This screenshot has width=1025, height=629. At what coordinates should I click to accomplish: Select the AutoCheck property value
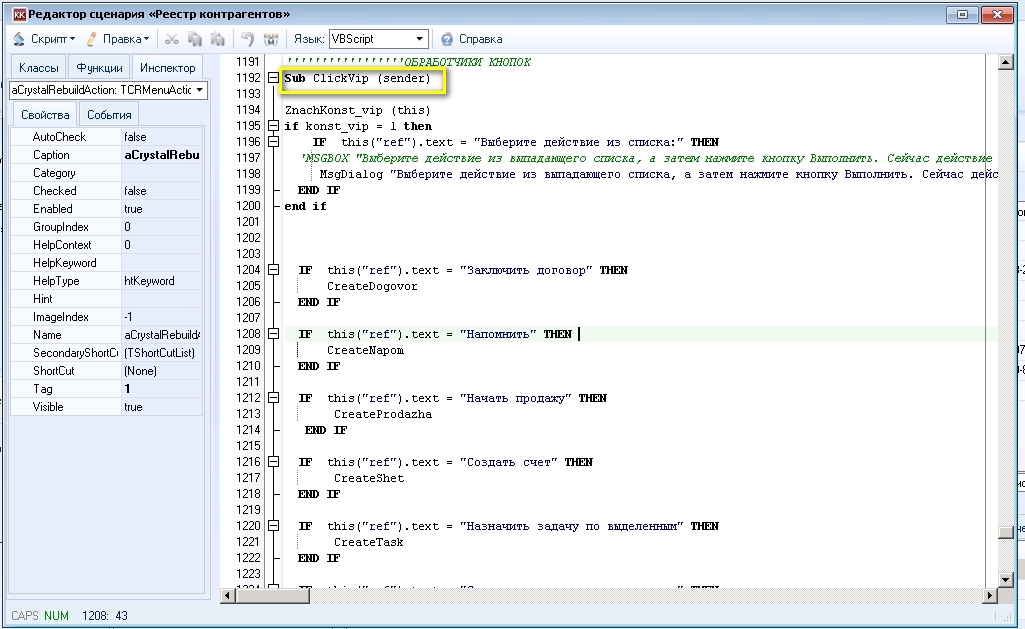pos(161,137)
